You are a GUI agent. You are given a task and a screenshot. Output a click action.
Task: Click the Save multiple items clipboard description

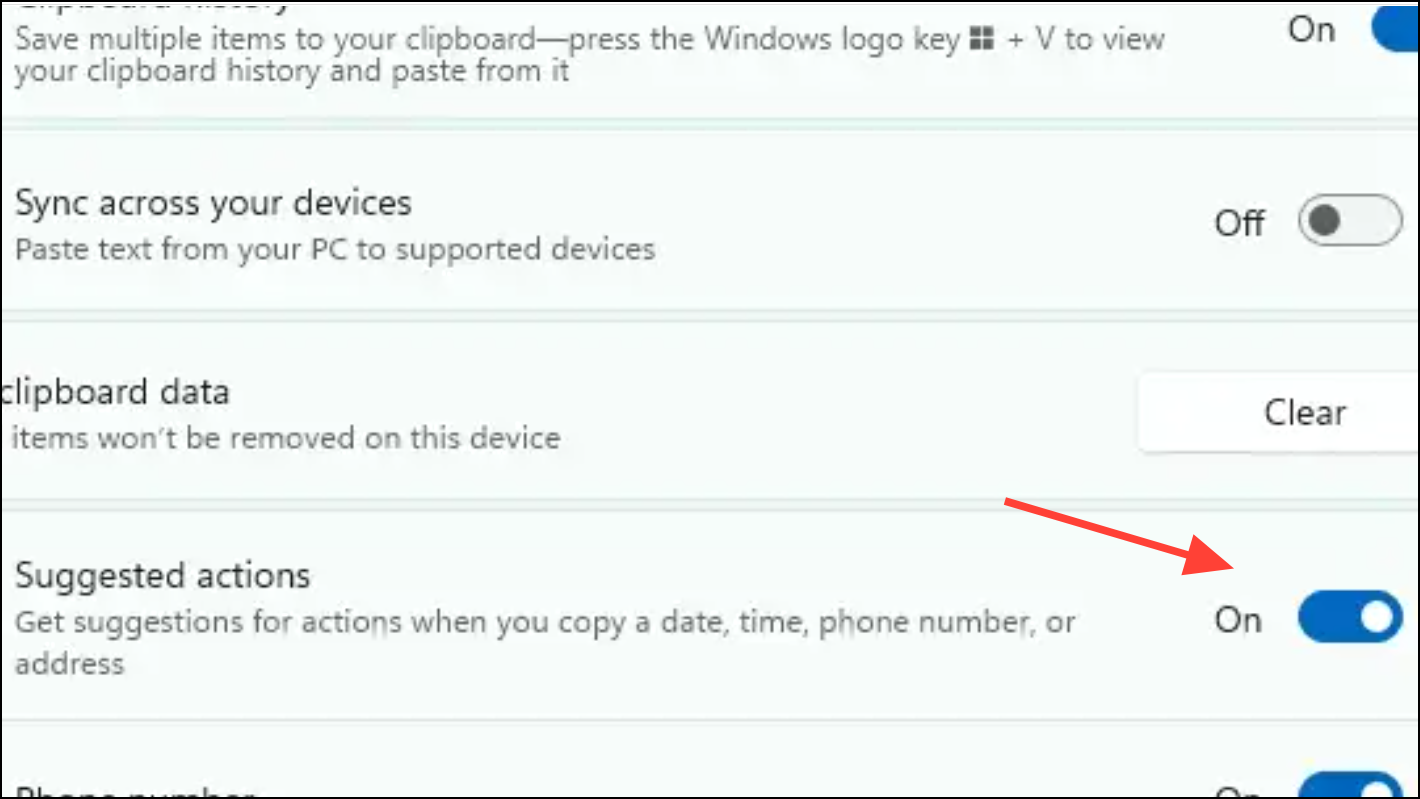tap(590, 55)
